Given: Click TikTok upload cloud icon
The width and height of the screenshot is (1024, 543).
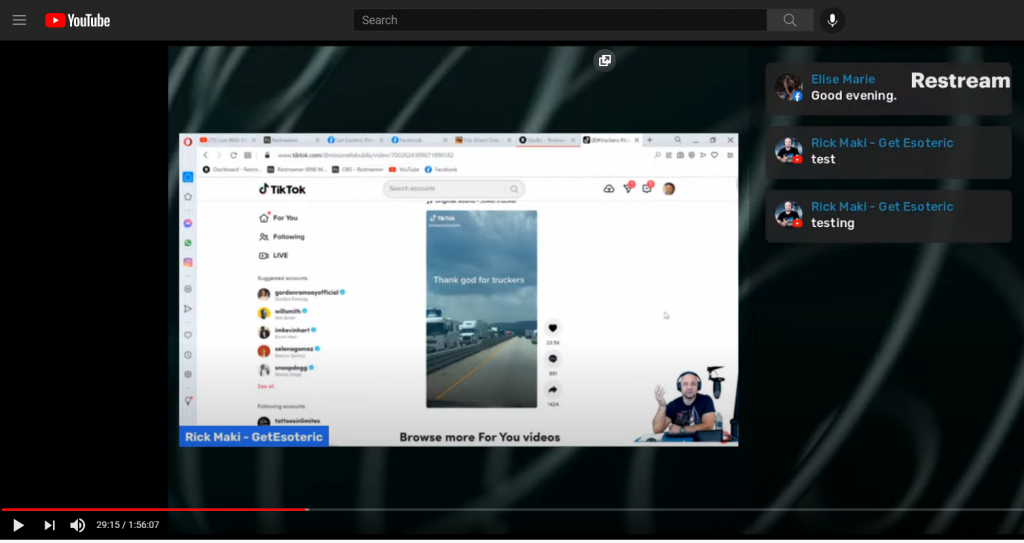Looking at the screenshot, I should (x=609, y=189).
